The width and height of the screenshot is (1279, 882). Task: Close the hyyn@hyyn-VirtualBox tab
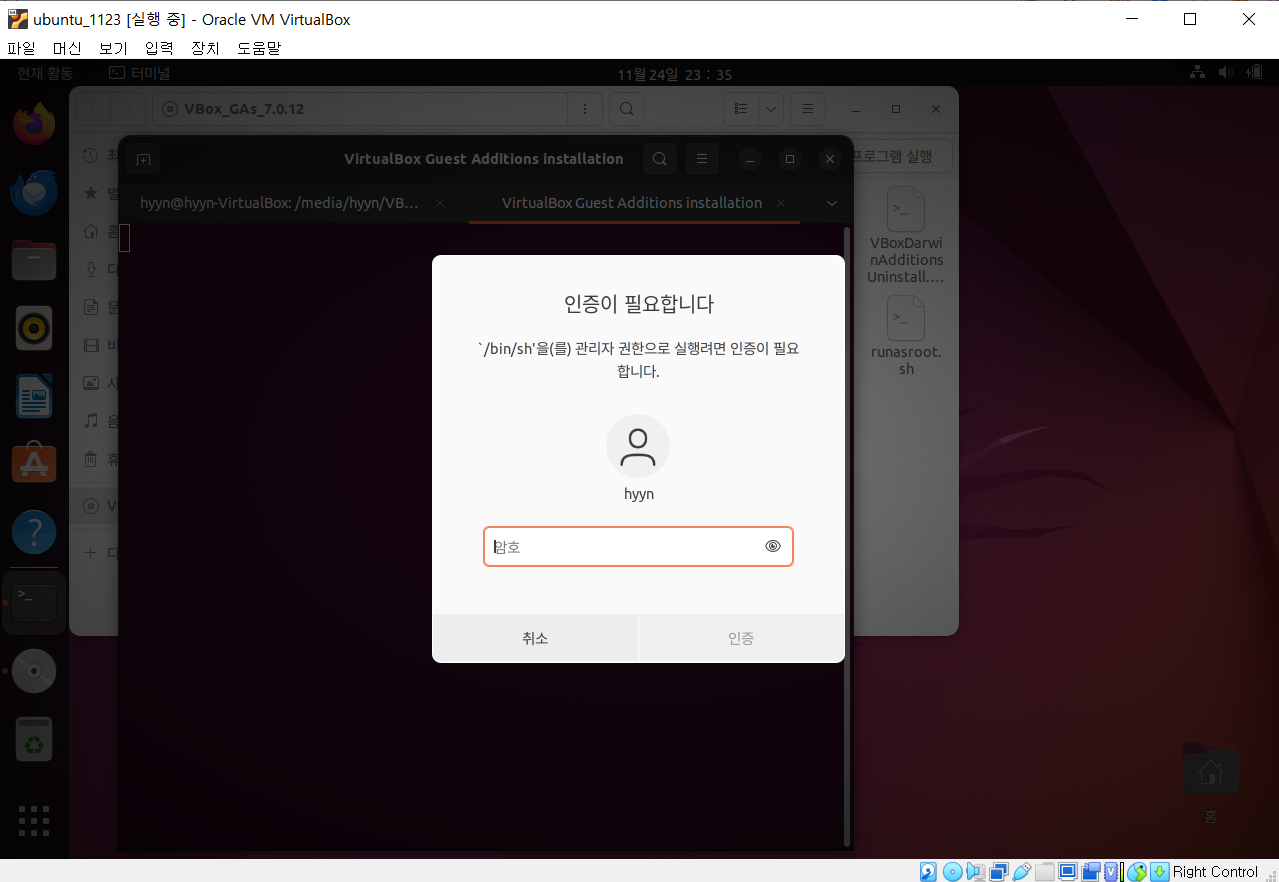(x=440, y=202)
